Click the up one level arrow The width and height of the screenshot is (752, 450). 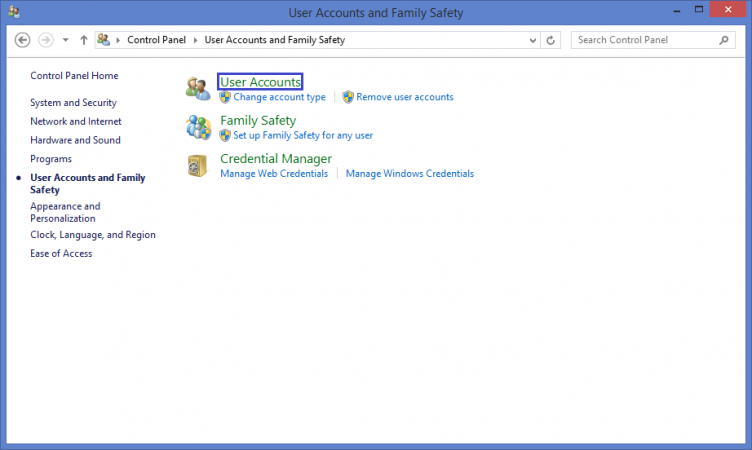83,40
